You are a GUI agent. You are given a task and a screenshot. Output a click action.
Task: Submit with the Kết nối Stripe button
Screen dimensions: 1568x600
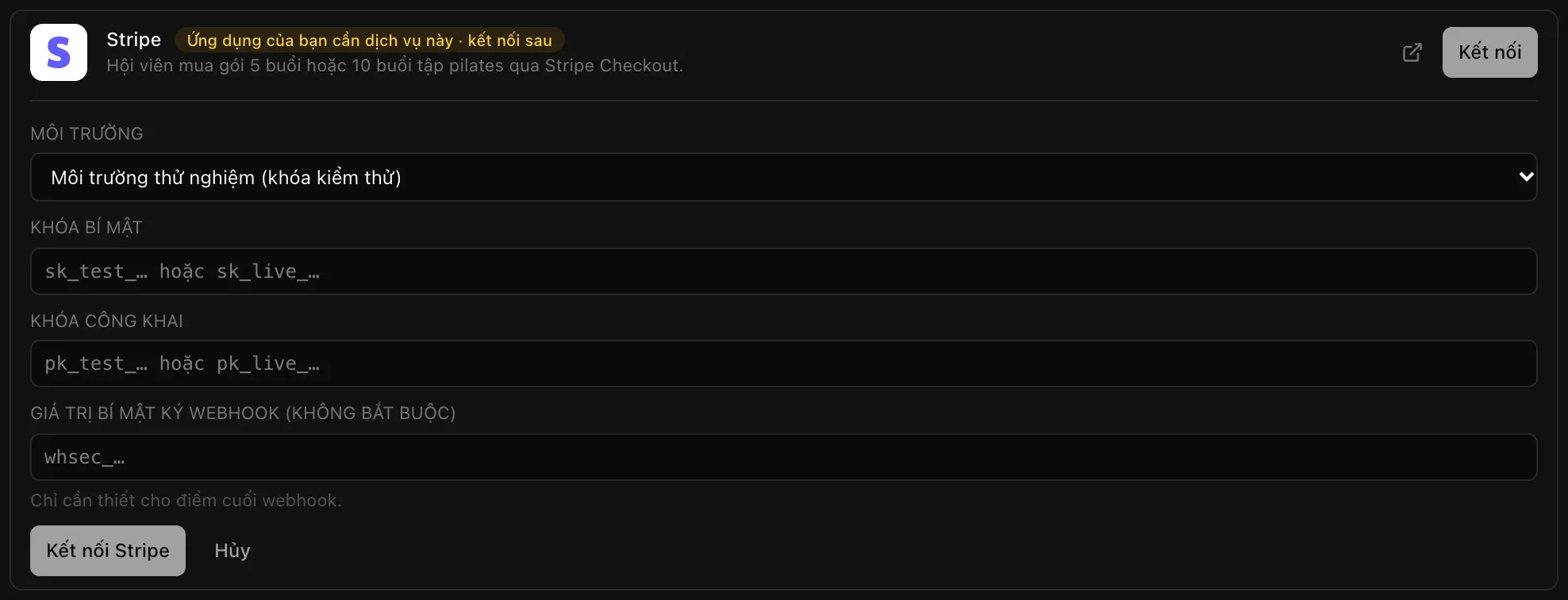[x=108, y=551]
